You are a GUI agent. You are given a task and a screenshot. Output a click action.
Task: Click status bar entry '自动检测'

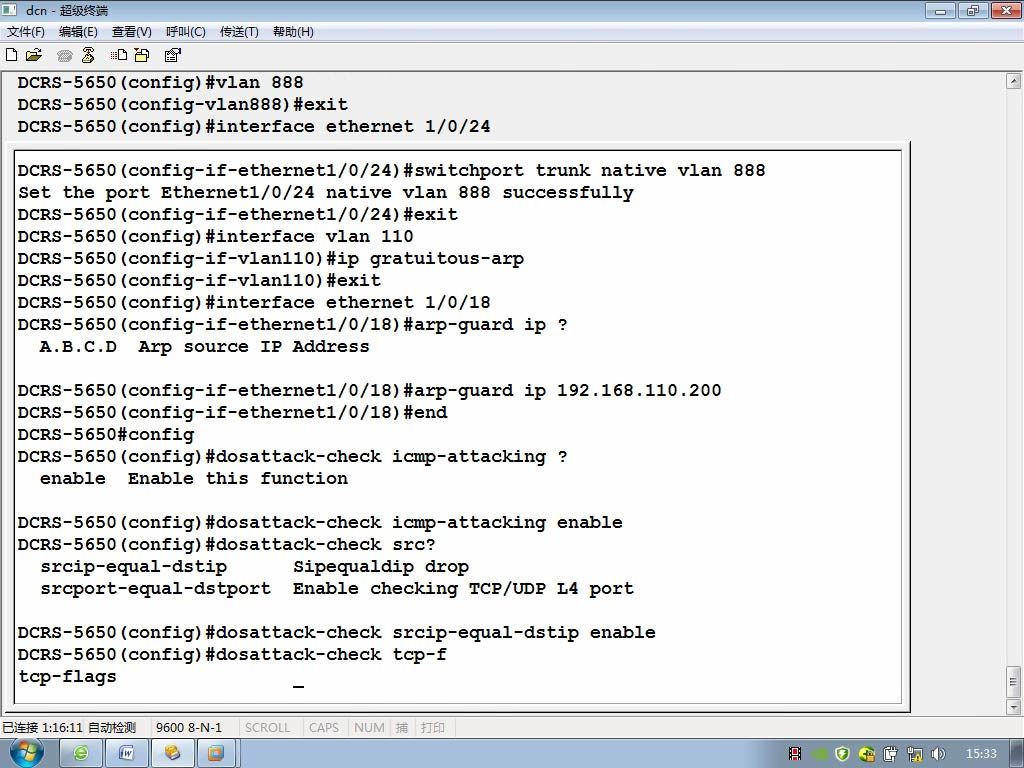[112, 728]
